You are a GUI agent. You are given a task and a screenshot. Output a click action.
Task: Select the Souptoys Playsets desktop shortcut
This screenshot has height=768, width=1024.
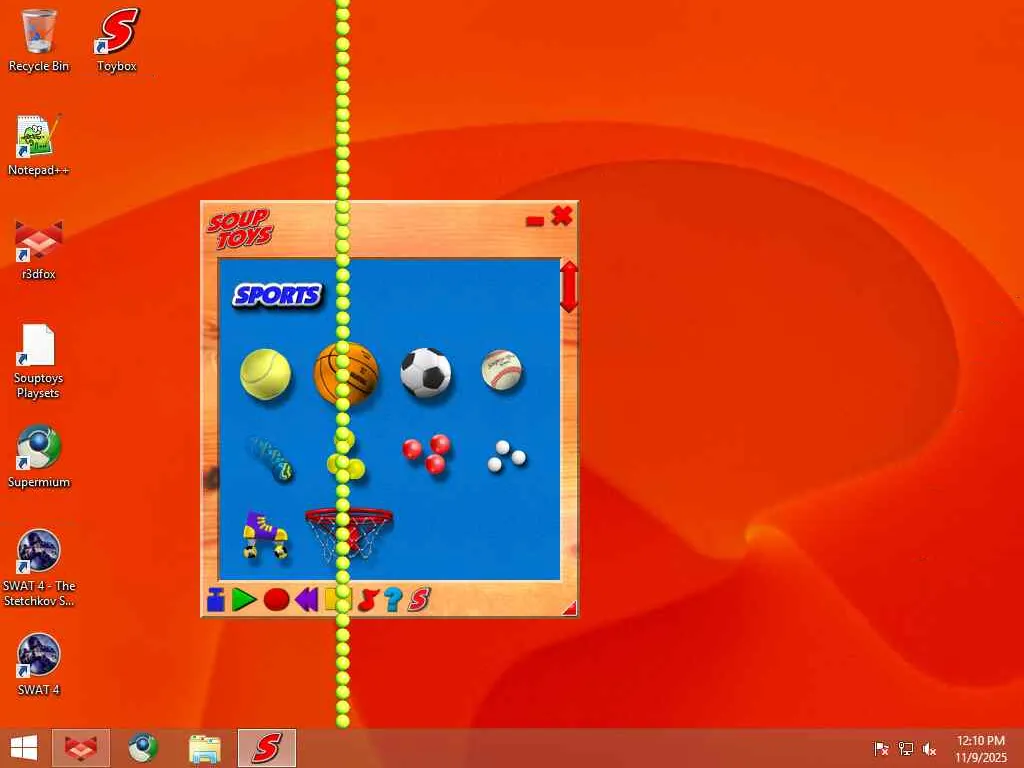point(39,361)
